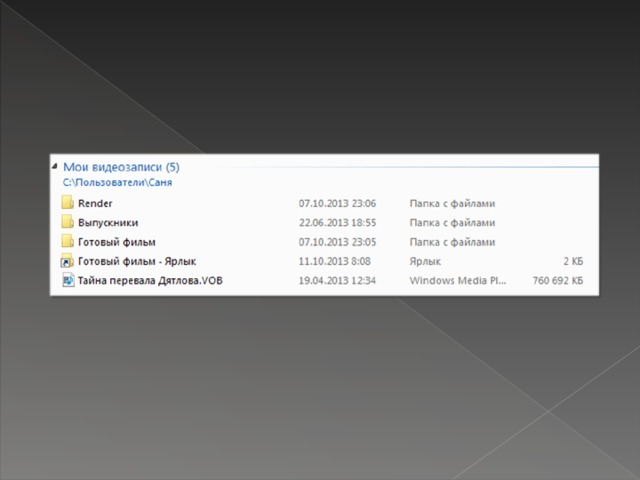This screenshot has width=640, height=480.
Task: Click the type Ярлык in shortcut row
Action: [425, 261]
